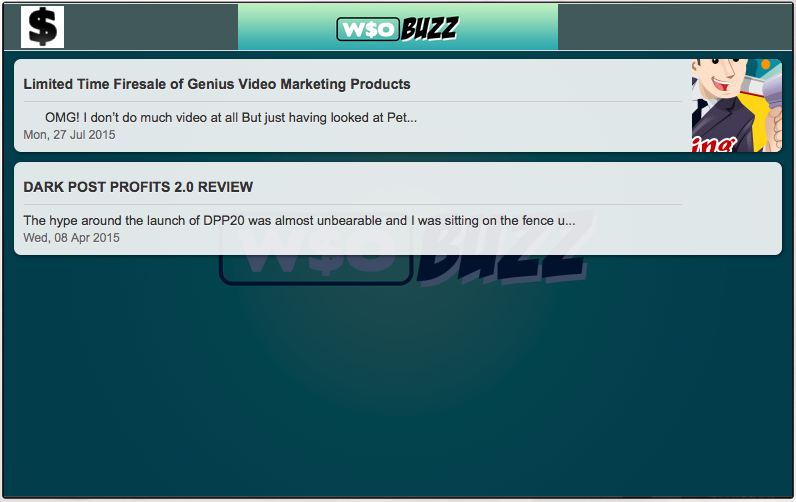796x502 pixels.
Task: Click divider line under Dark Post title
Action: click(352, 205)
